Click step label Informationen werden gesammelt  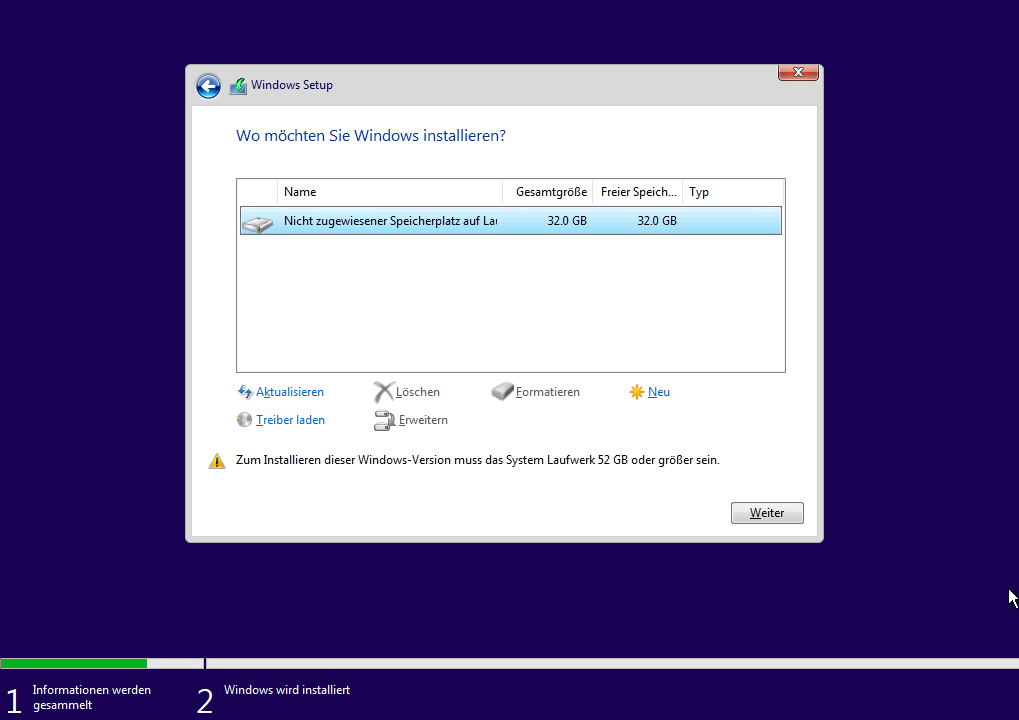point(92,697)
